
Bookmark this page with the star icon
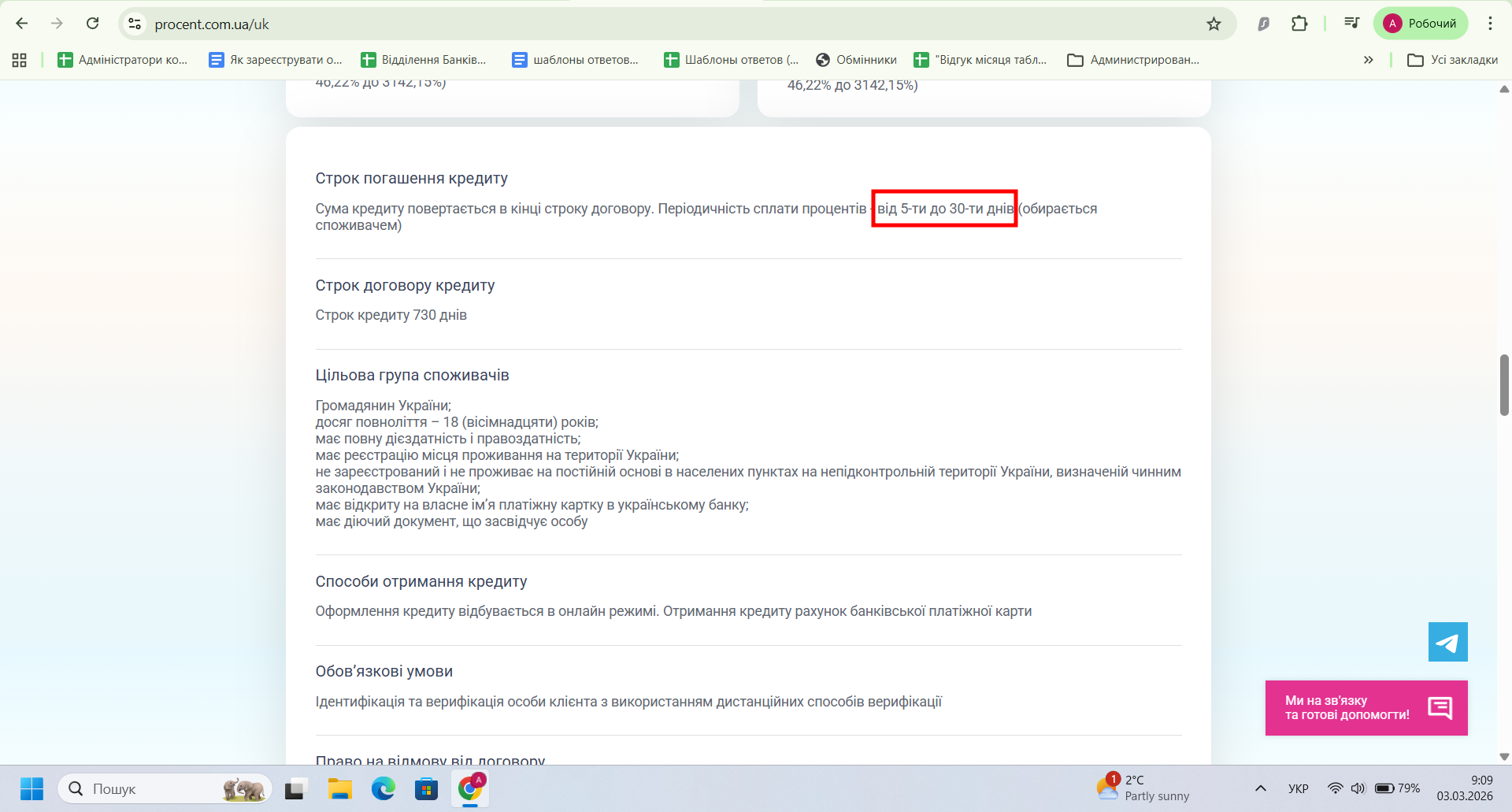[1214, 24]
